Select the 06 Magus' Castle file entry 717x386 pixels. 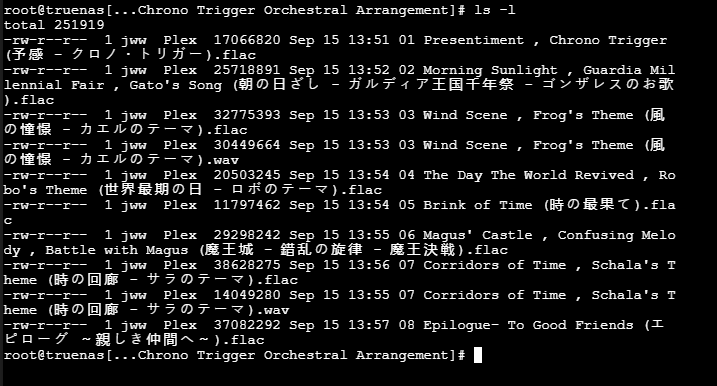pyautogui.click(x=339, y=242)
